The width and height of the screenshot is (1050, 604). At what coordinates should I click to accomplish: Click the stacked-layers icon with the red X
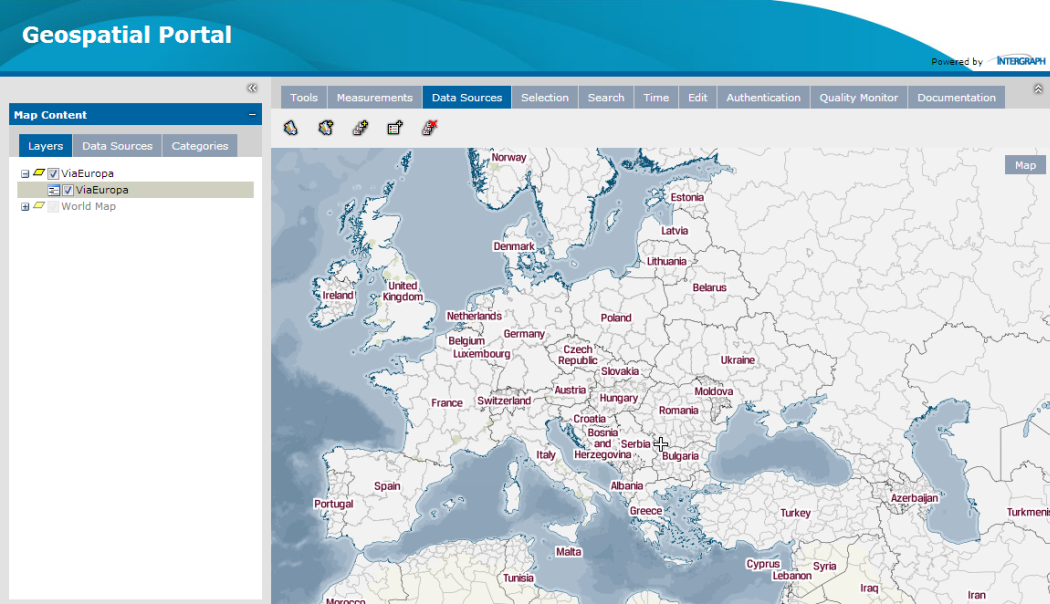pos(430,128)
